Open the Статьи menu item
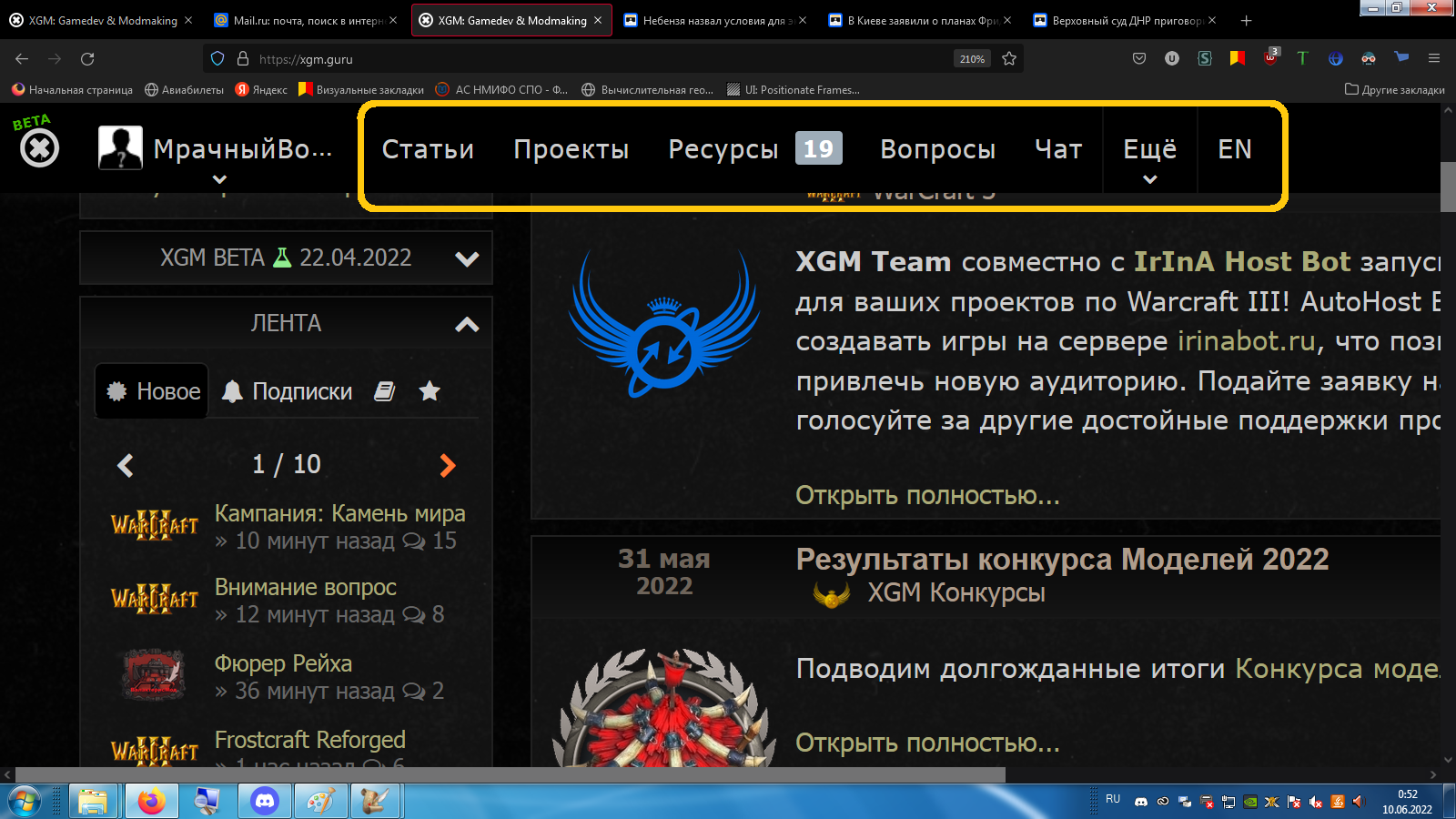1456x819 pixels. tap(428, 149)
